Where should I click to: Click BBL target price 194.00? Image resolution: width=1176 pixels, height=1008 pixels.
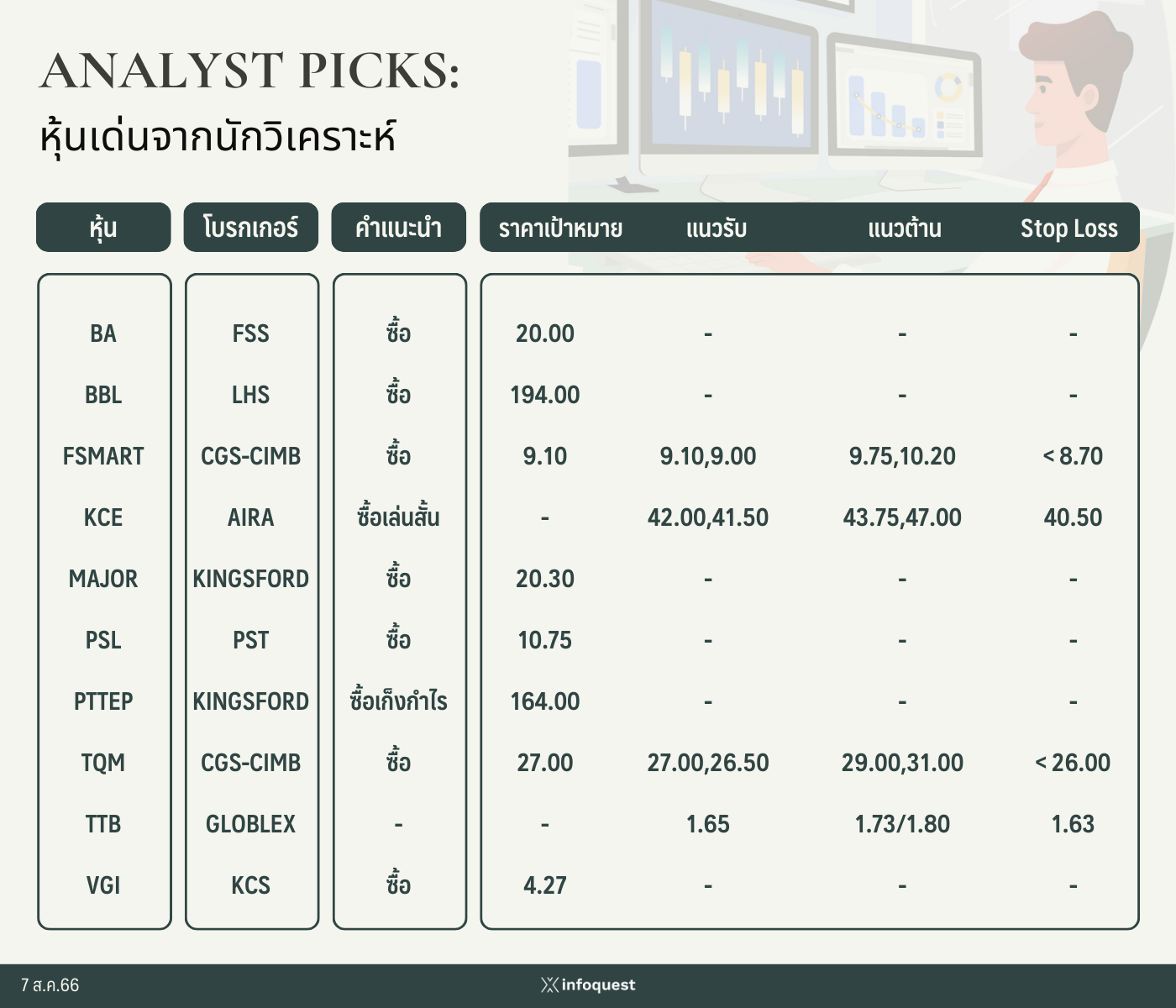tap(545, 395)
